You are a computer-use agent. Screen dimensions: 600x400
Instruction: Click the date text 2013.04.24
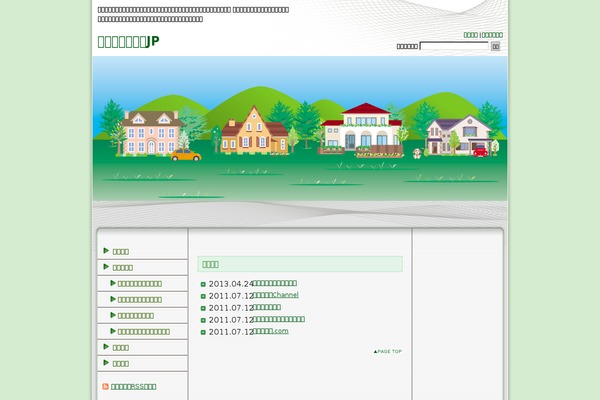231,284
